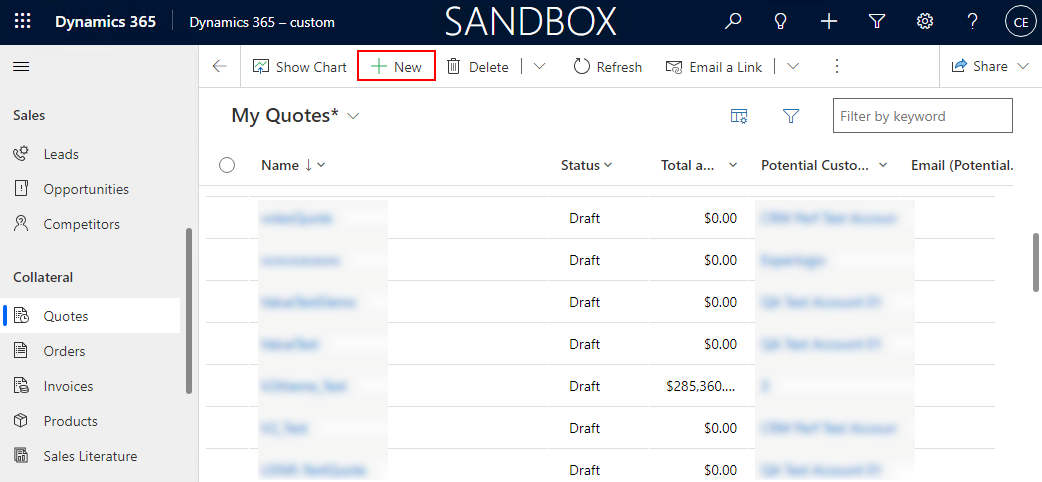Open advanced find funnel icon in header

[877, 22]
